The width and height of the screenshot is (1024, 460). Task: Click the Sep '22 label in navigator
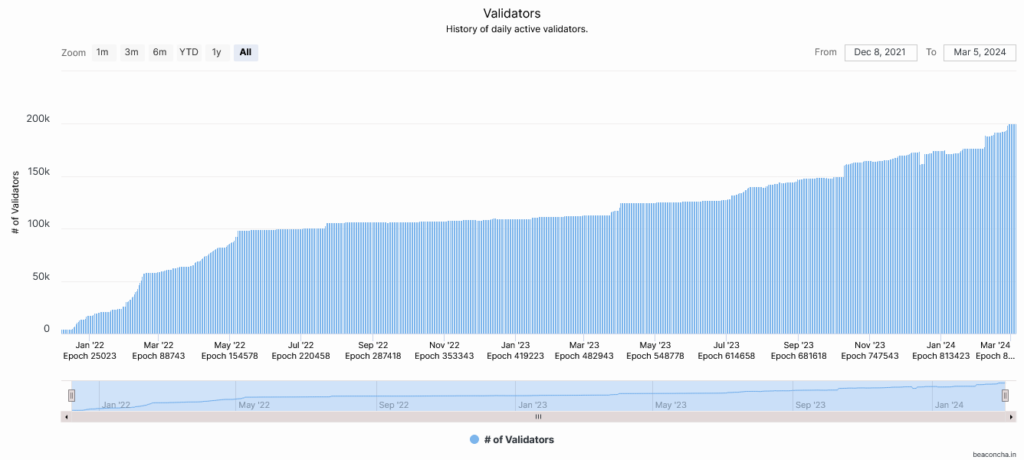tap(394, 405)
